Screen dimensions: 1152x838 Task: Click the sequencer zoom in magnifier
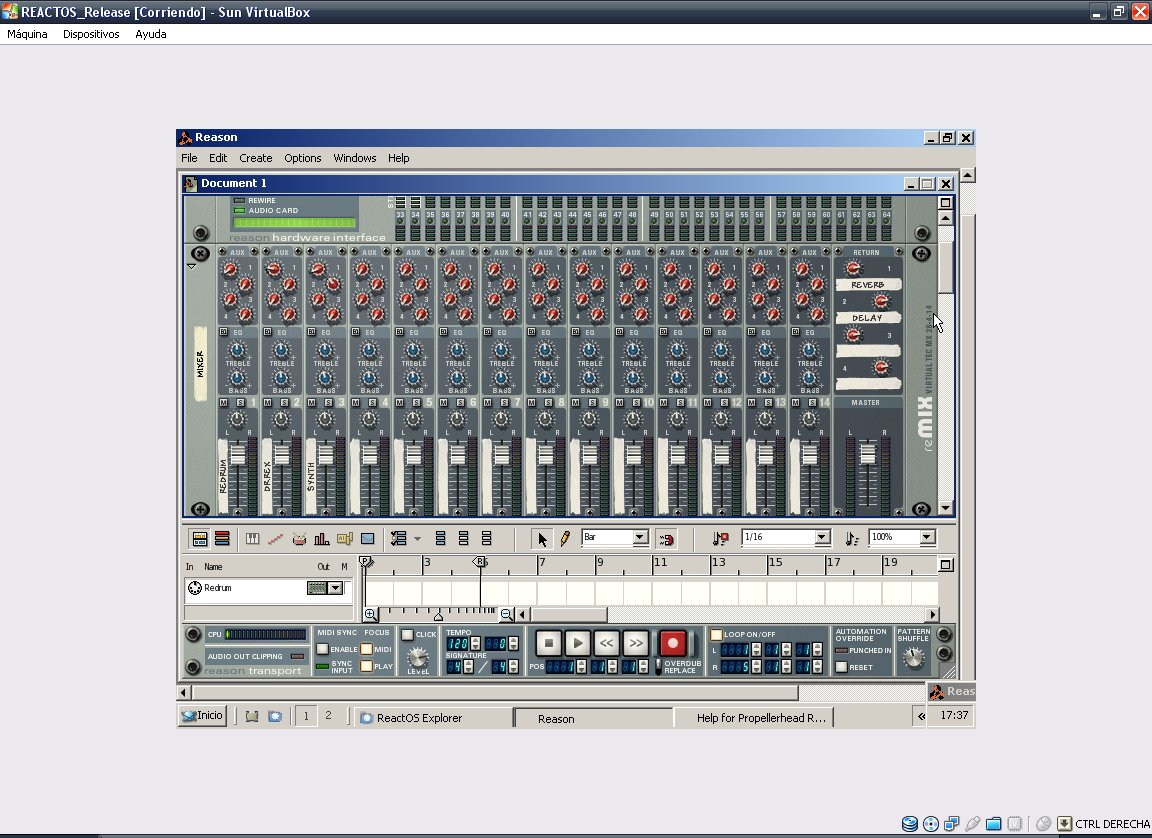coord(370,615)
